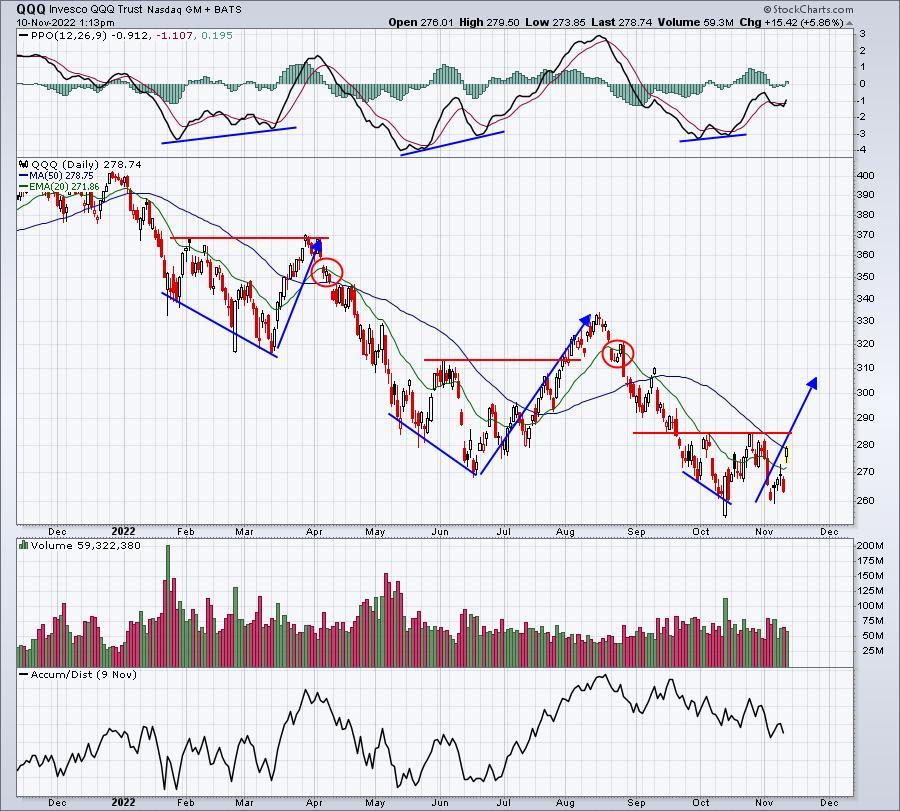Click the 260 price axis label

pos(867,500)
